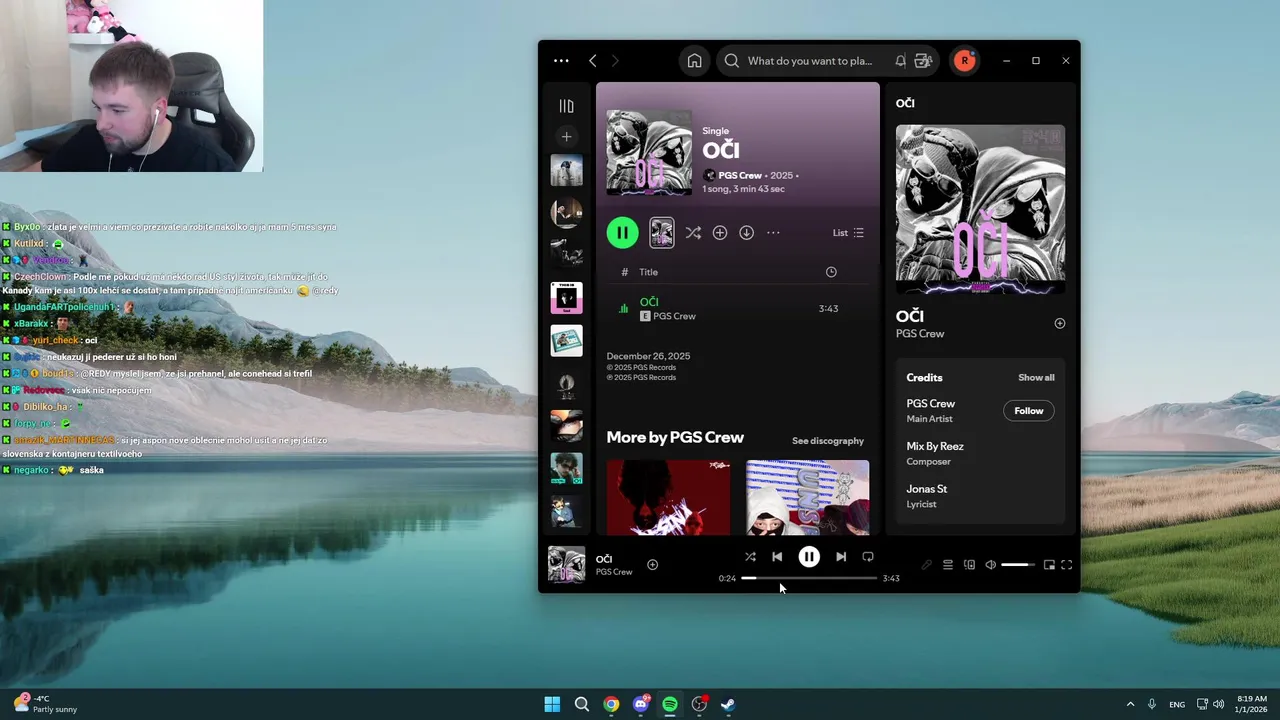This screenshot has height=720, width=1280.
Task: Open the taskbar clock and date
Action: point(1252,704)
